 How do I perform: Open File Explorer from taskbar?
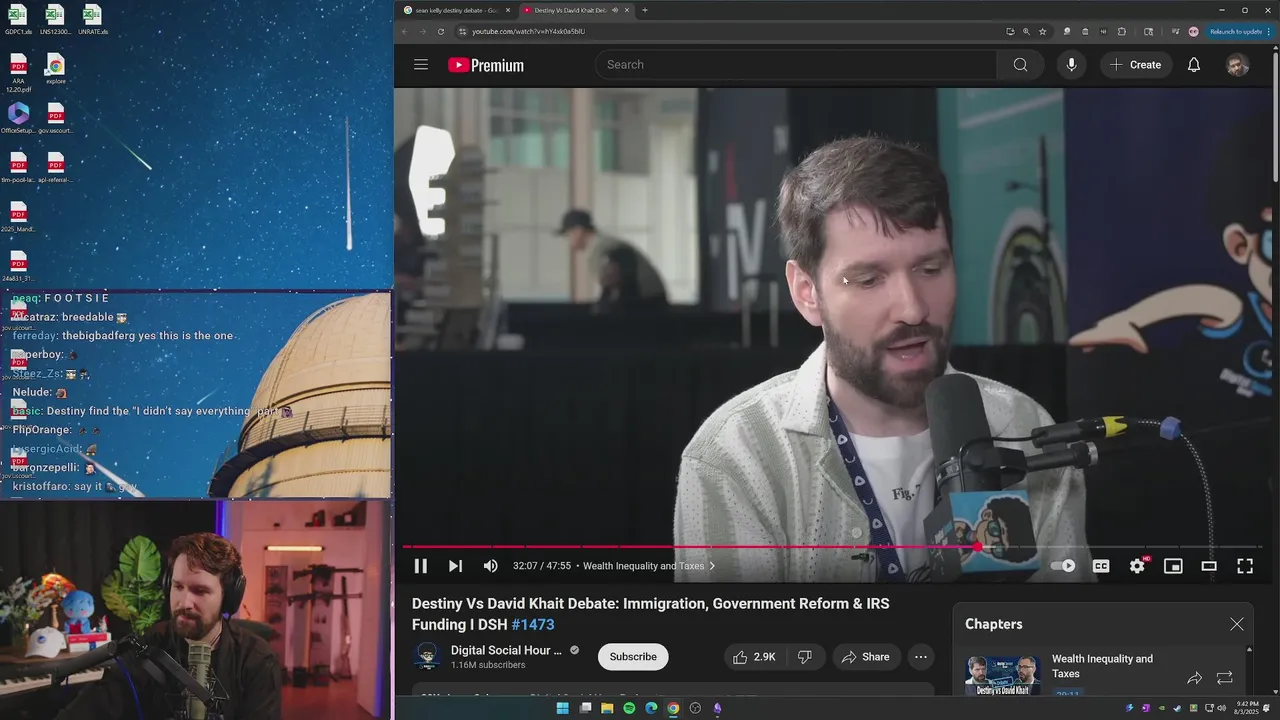607,708
